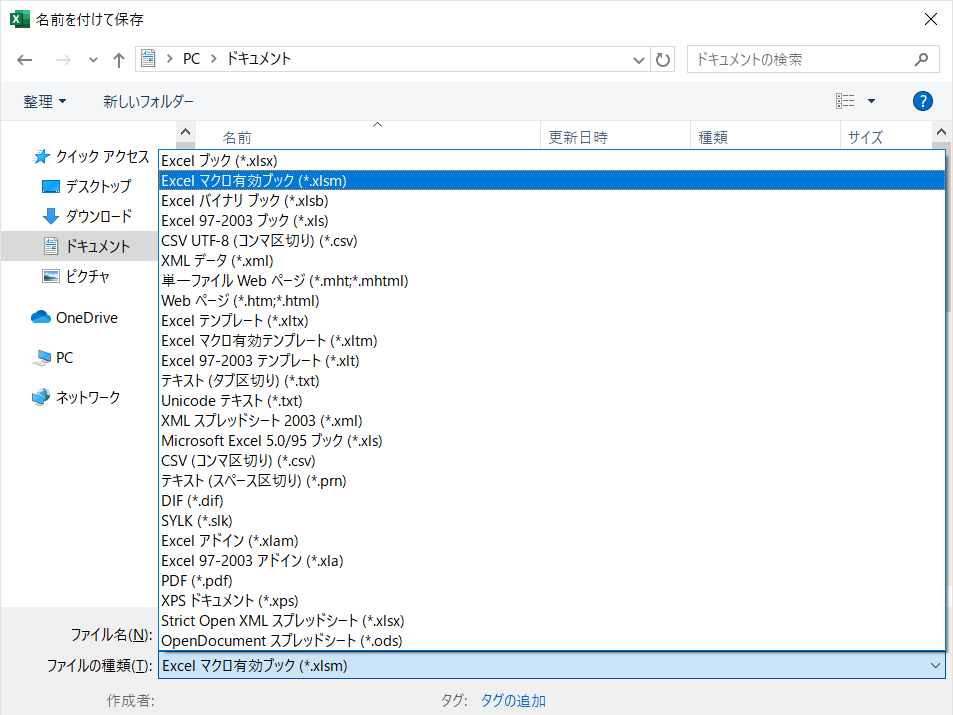The image size is (953, 715).
Task: Go up one folder level
Action: tap(119, 60)
